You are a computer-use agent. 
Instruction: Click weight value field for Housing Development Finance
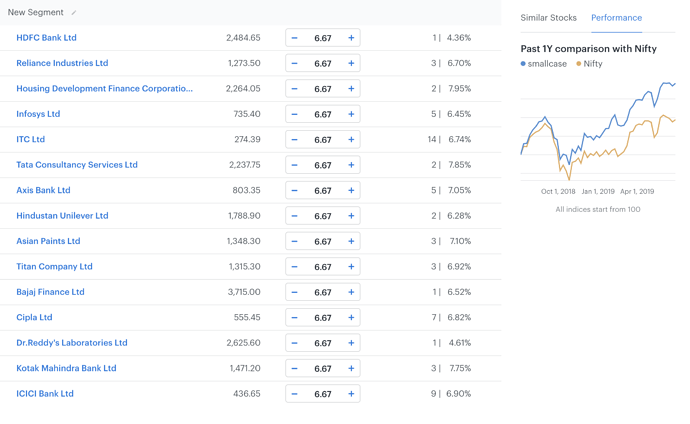click(x=322, y=89)
